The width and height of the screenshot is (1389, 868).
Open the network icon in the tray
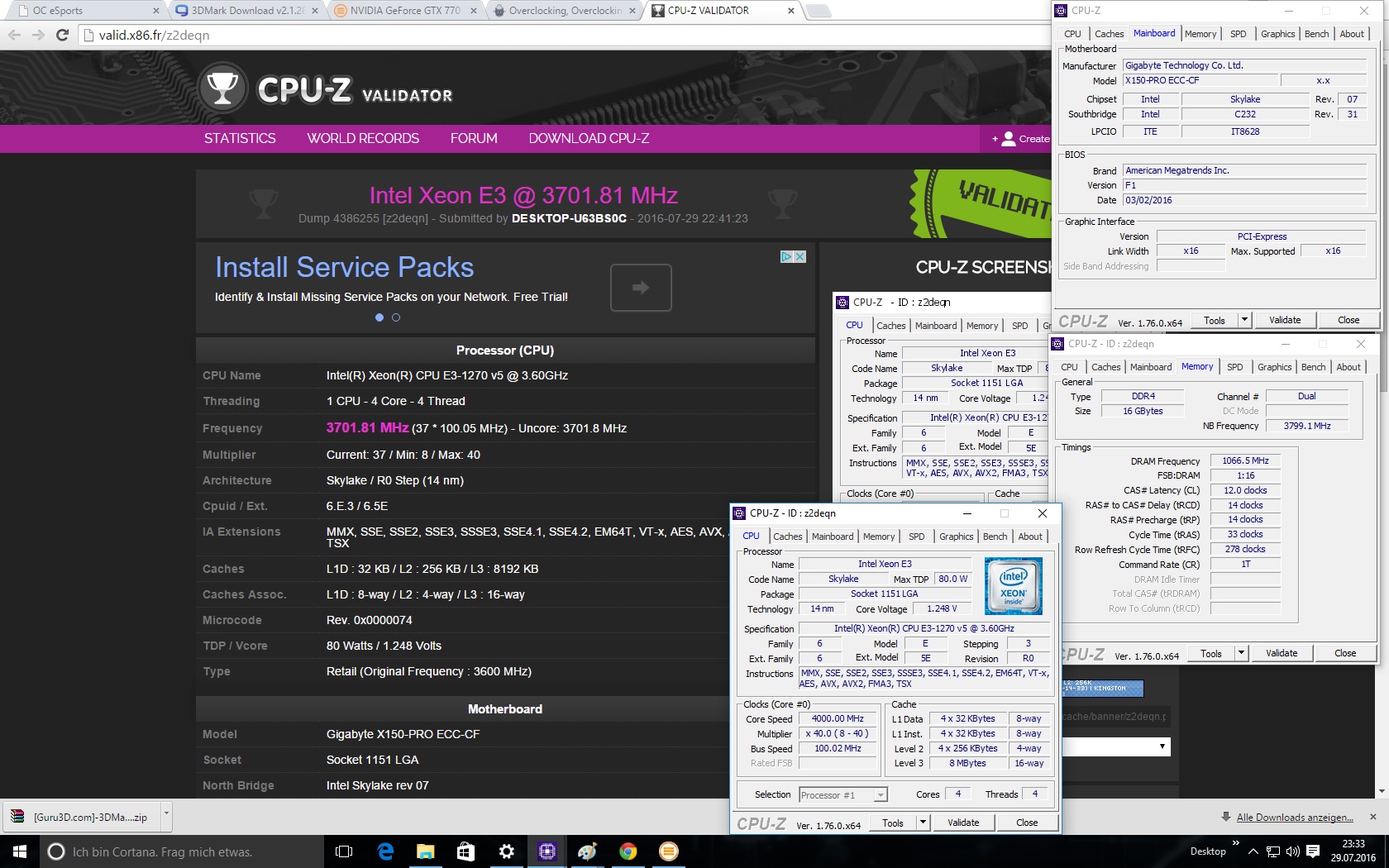coord(1273,851)
